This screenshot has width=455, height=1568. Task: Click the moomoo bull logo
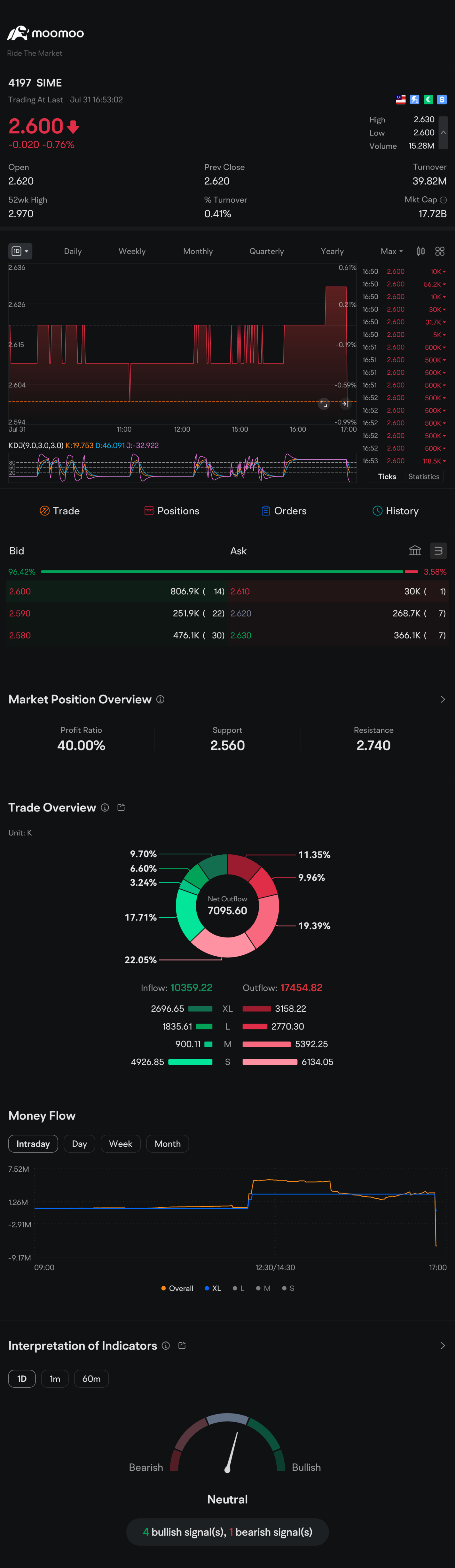tap(18, 33)
